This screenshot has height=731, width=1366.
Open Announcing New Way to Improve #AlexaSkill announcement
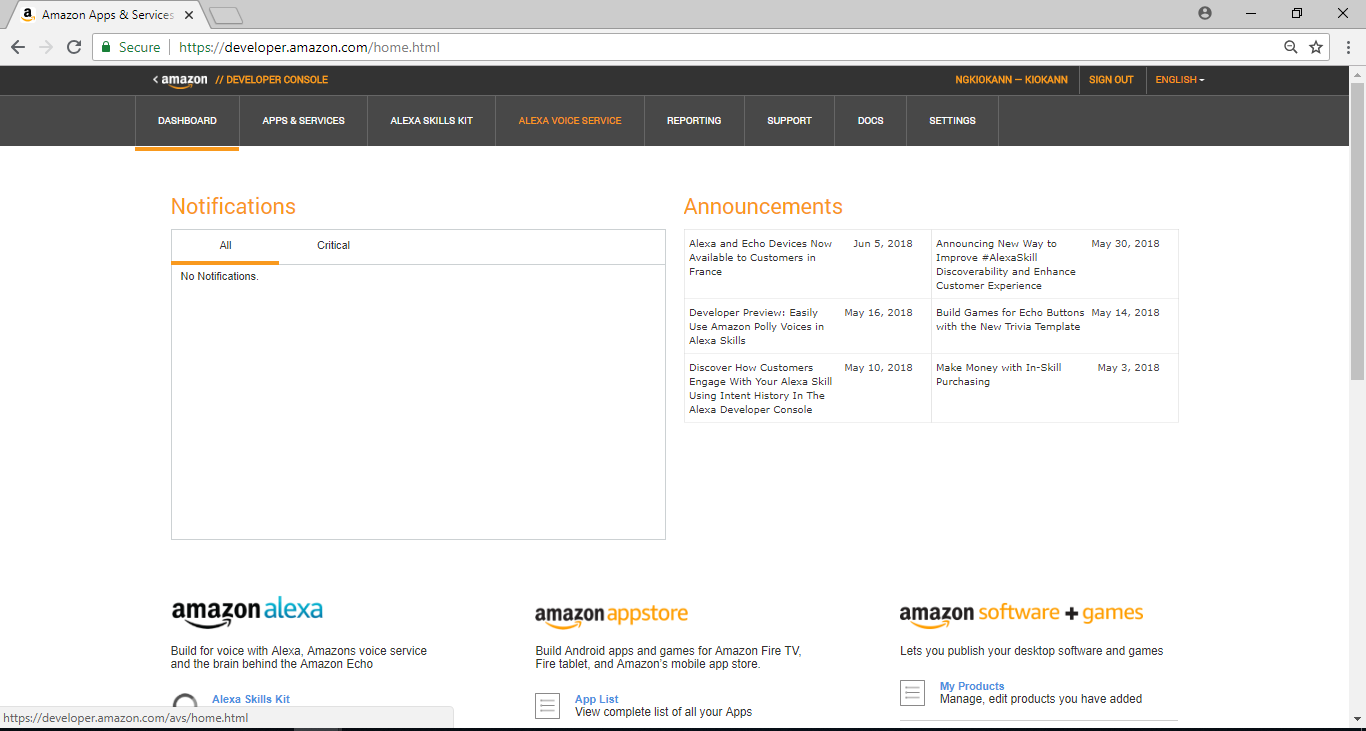[1006, 265]
